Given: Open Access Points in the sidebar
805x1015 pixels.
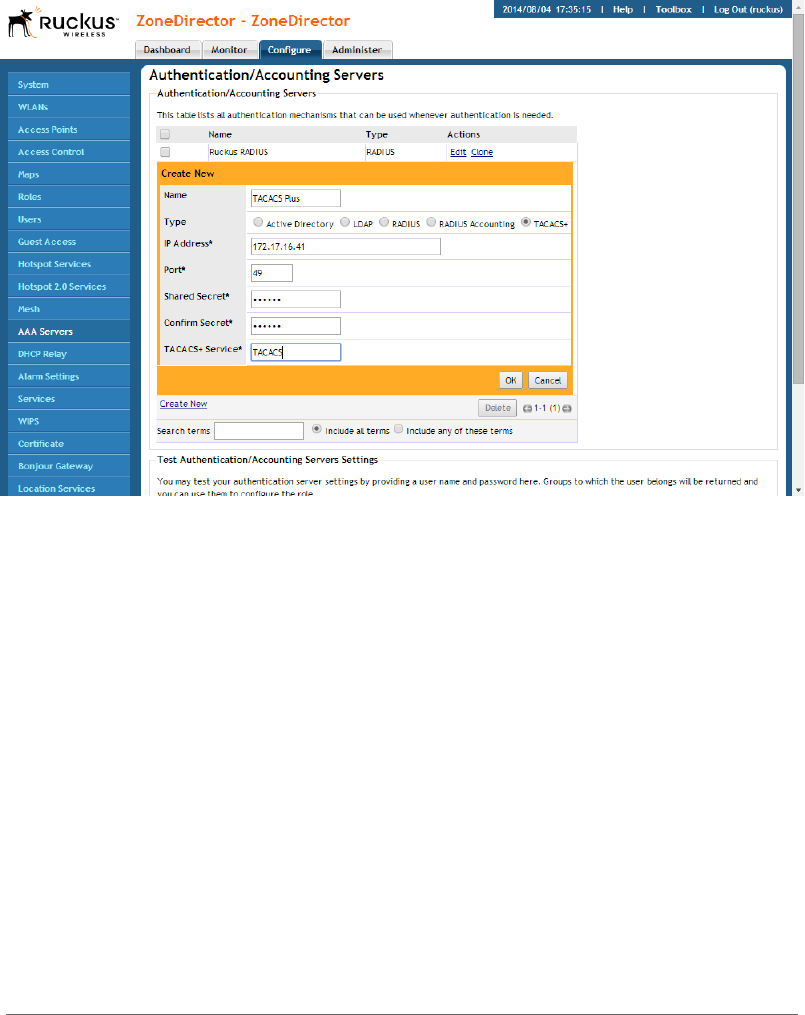Looking at the screenshot, I should click(x=69, y=129).
